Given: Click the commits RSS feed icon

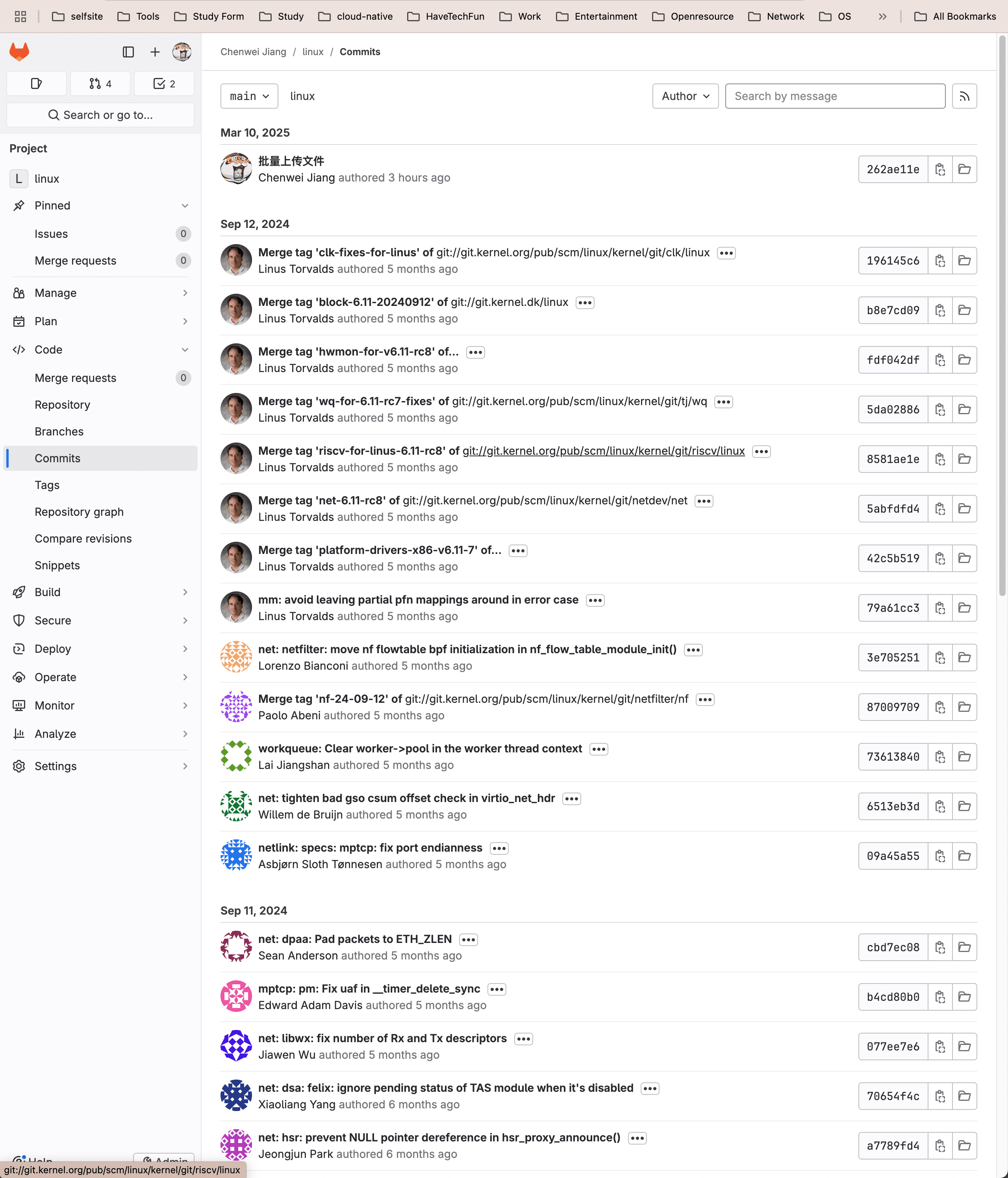Looking at the screenshot, I should pyautogui.click(x=964, y=96).
